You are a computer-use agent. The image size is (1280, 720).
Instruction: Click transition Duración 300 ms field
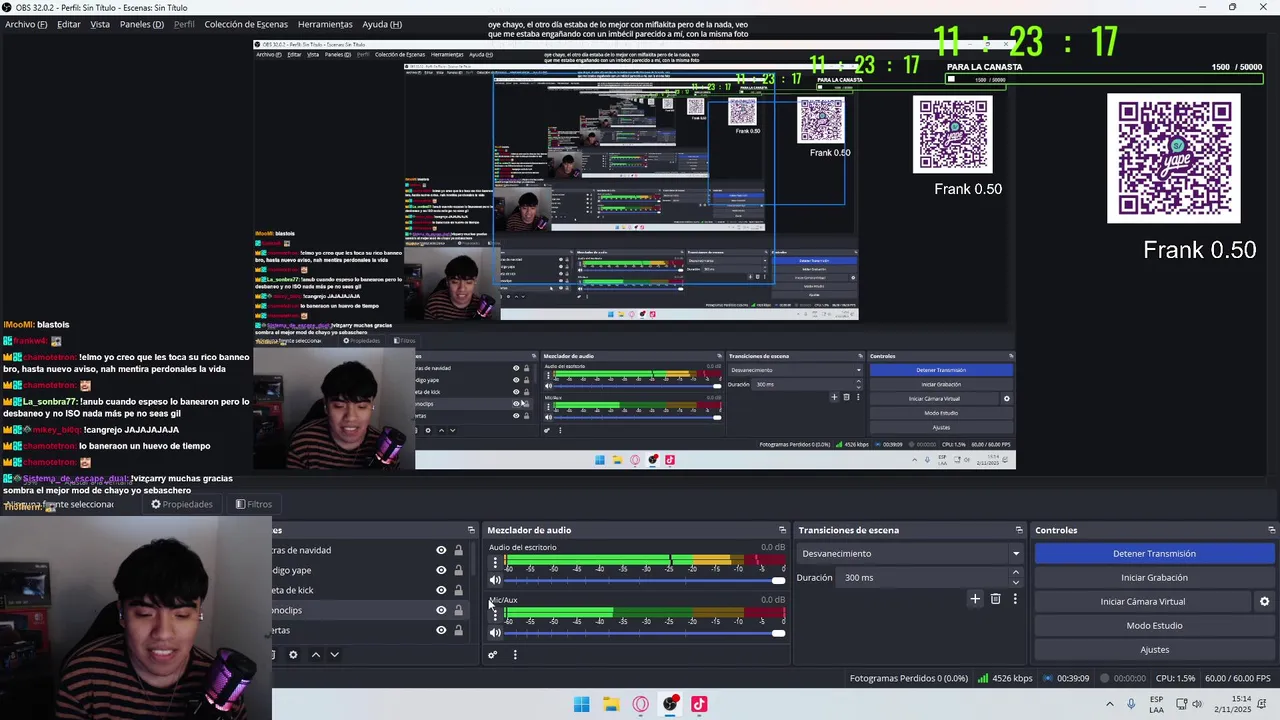(923, 578)
